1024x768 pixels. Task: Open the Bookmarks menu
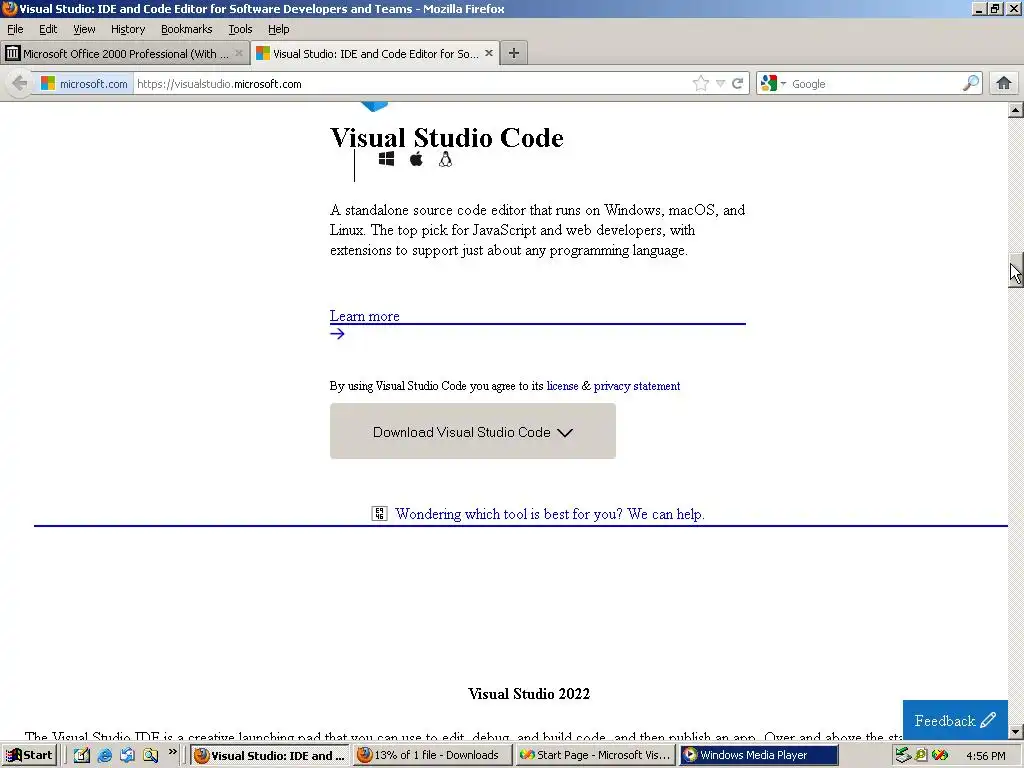[x=187, y=29]
